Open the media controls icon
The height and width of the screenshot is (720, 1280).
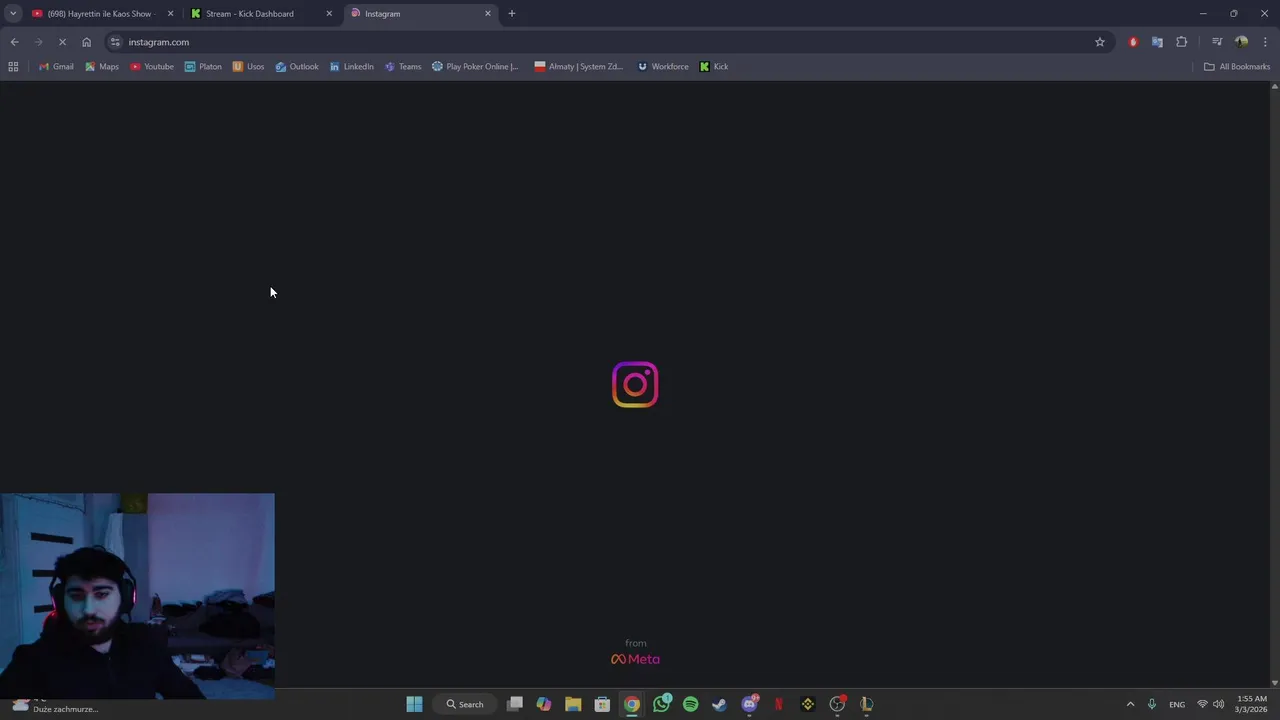pyautogui.click(x=1217, y=42)
